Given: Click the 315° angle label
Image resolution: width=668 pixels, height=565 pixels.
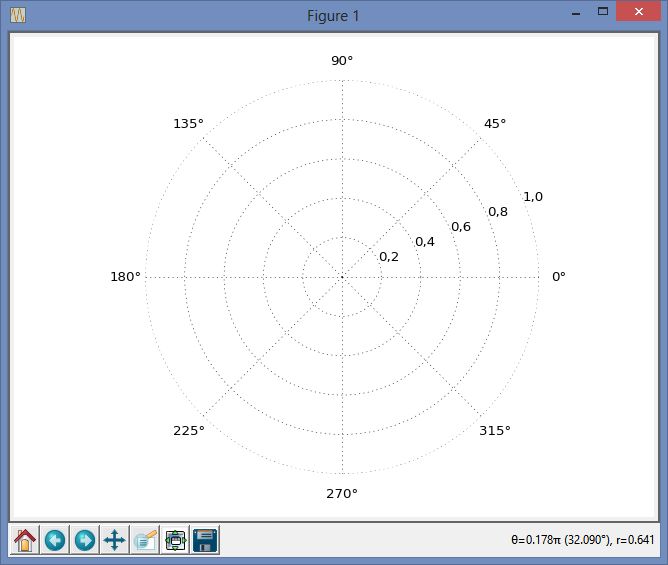Looking at the screenshot, I should (x=495, y=430).
